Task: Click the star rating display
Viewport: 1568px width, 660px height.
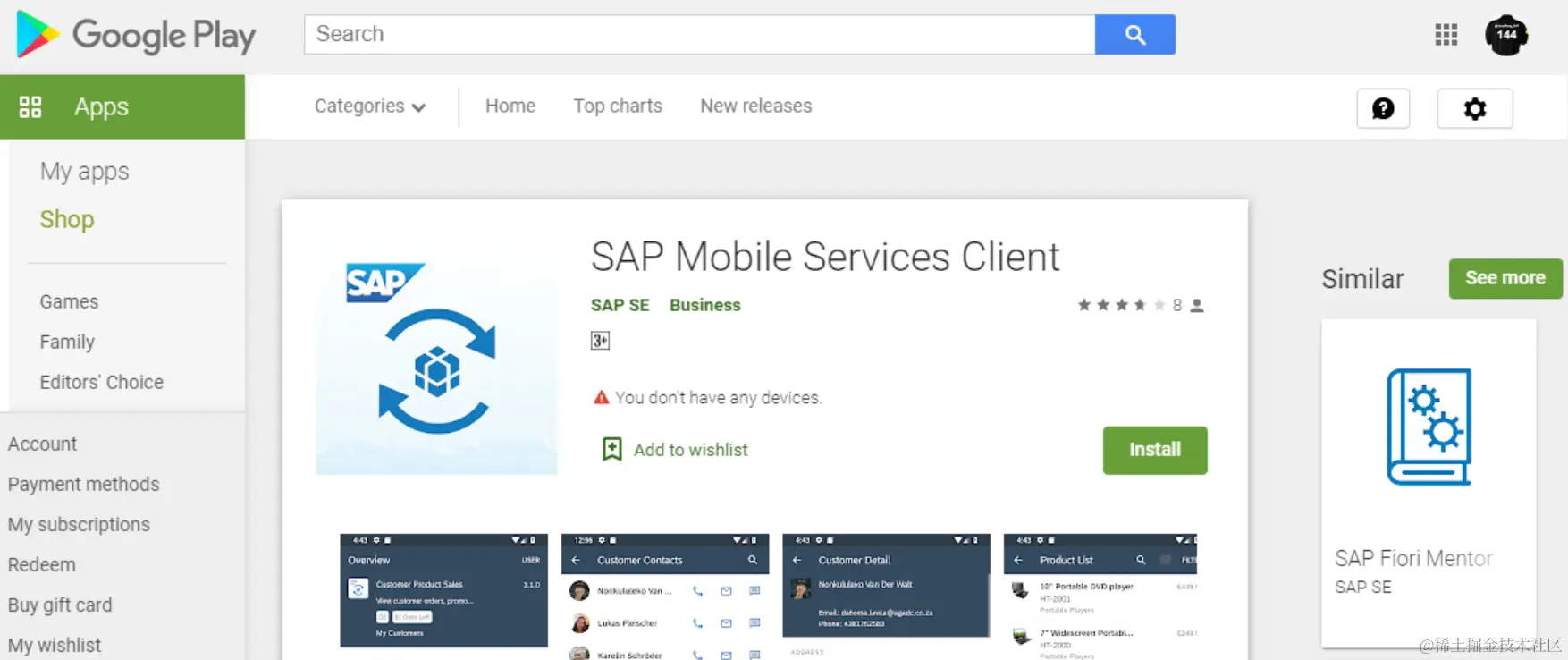Action: coord(1121,305)
